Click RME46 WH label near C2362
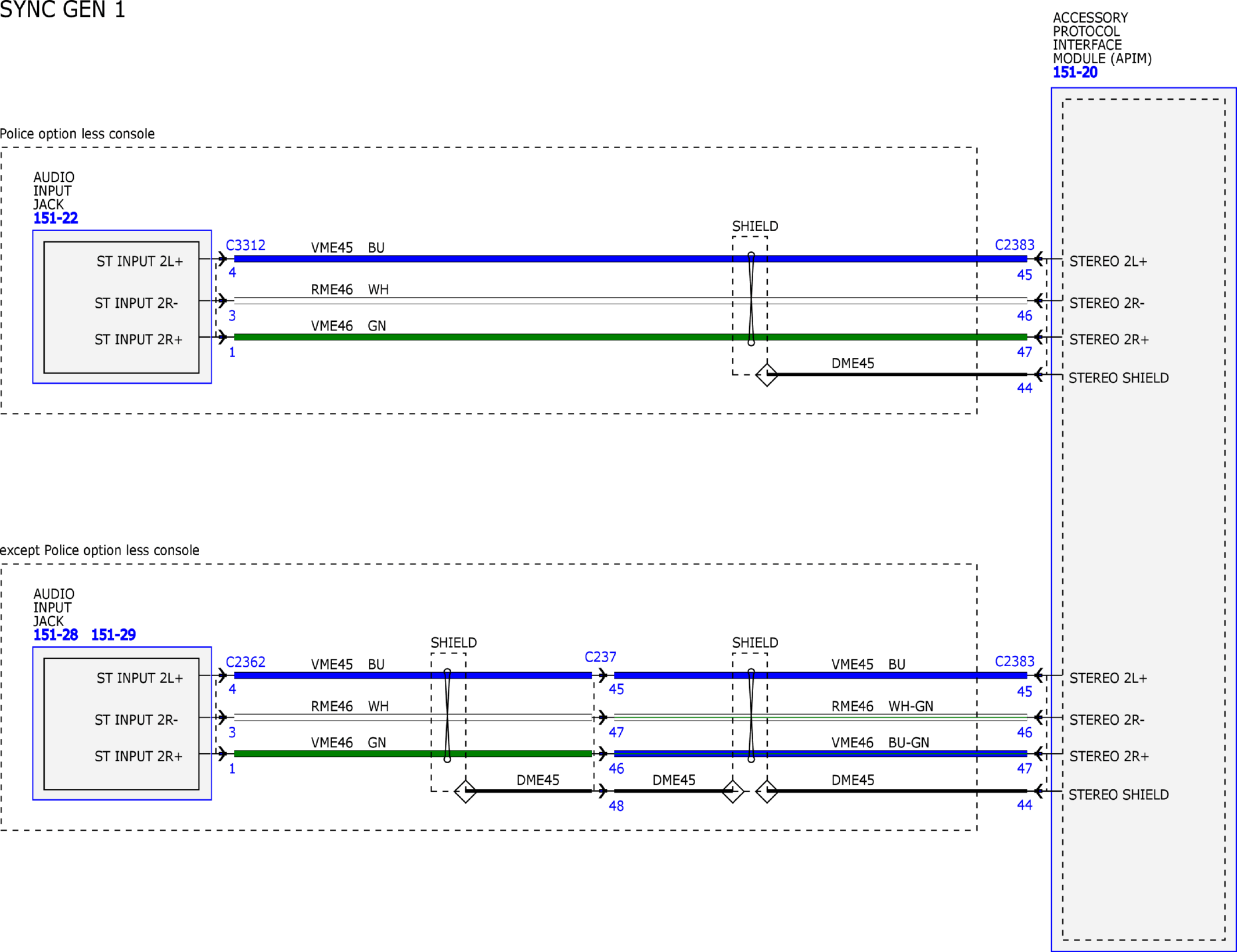 350,706
